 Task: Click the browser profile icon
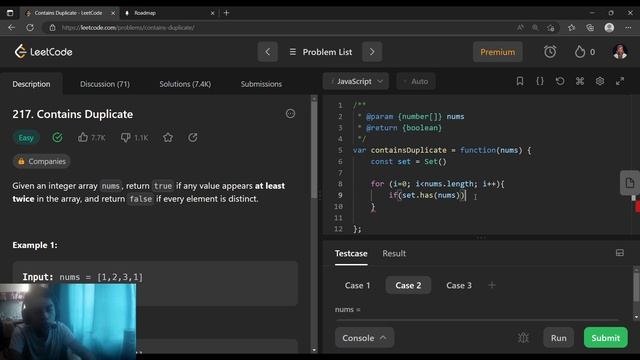coord(609,27)
